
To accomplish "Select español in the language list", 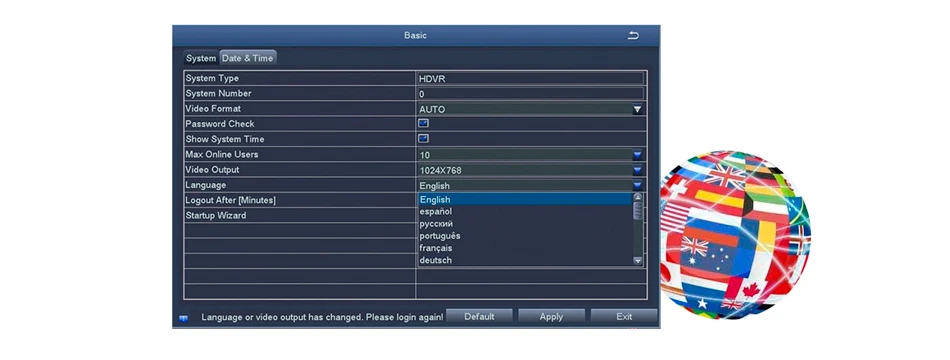I will pos(525,212).
